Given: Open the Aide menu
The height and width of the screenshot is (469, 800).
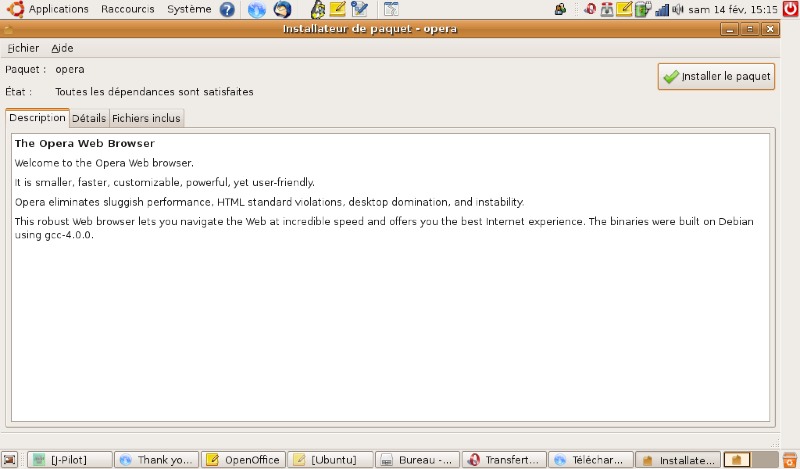Looking at the screenshot, I should pyautogui.click(x=62, y=48).
